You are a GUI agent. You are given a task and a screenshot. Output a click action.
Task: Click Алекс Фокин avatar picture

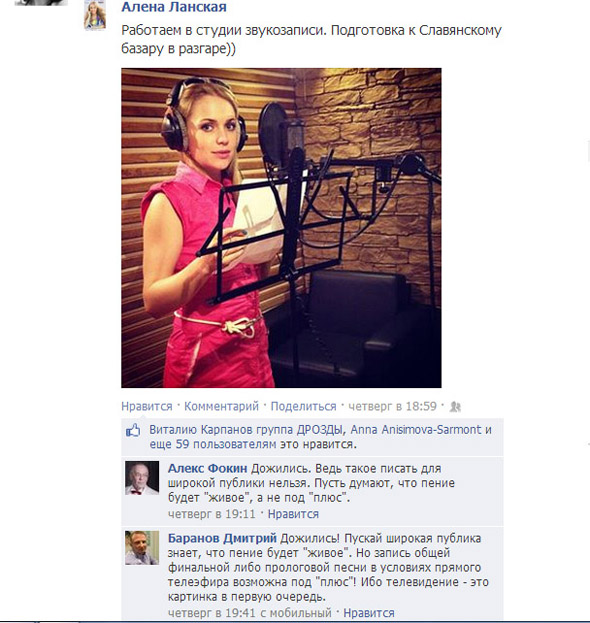click(142, 478)
